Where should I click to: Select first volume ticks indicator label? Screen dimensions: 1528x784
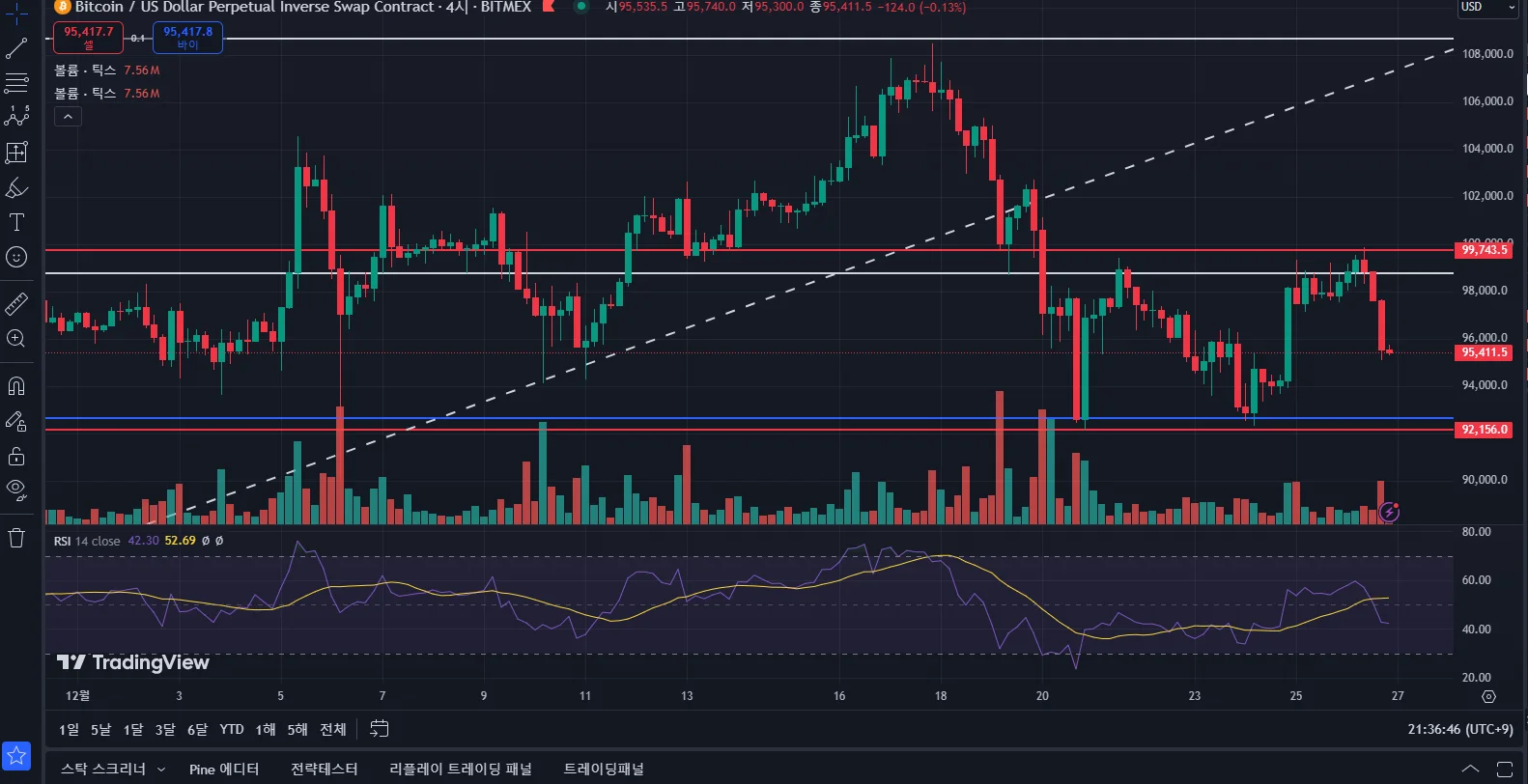[x=85, y=70]
